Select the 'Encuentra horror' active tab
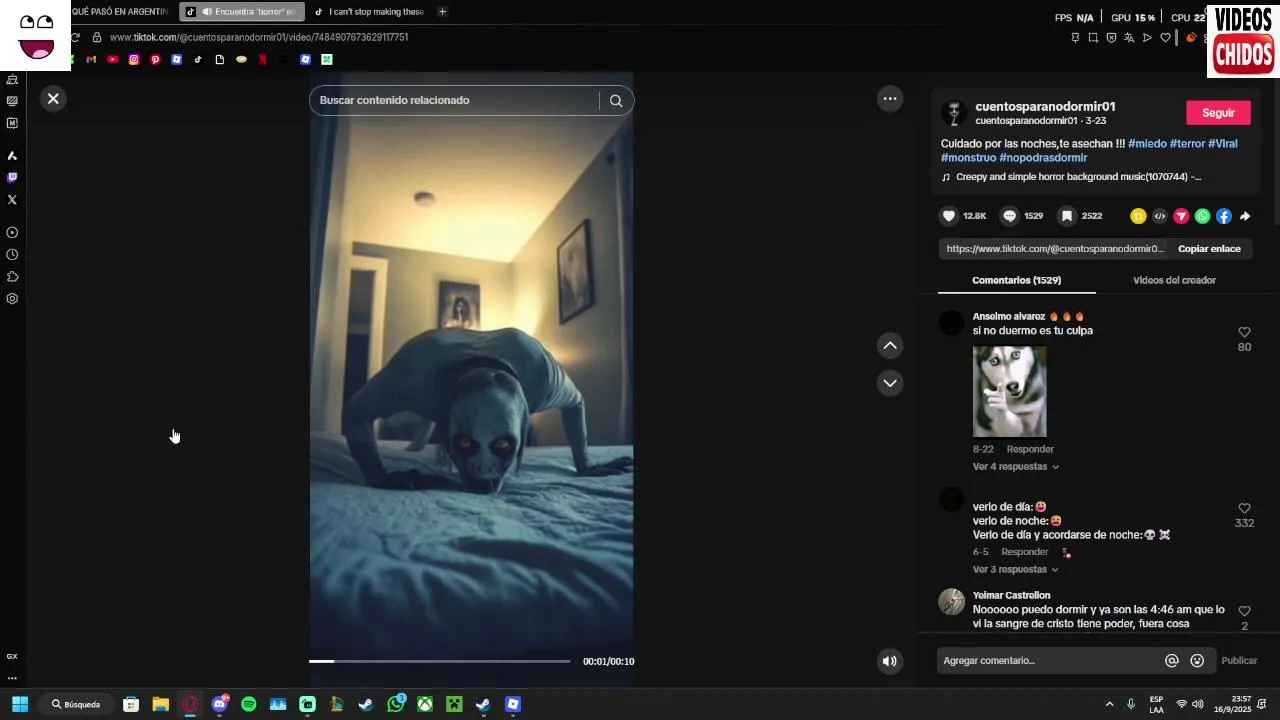This screenshot has width=1280, height=720. pyautogui.click(x=241, y=12)
